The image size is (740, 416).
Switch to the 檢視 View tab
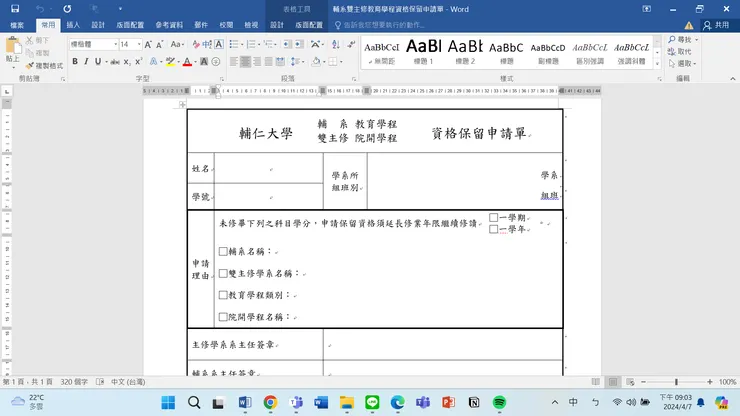point(251,25)
